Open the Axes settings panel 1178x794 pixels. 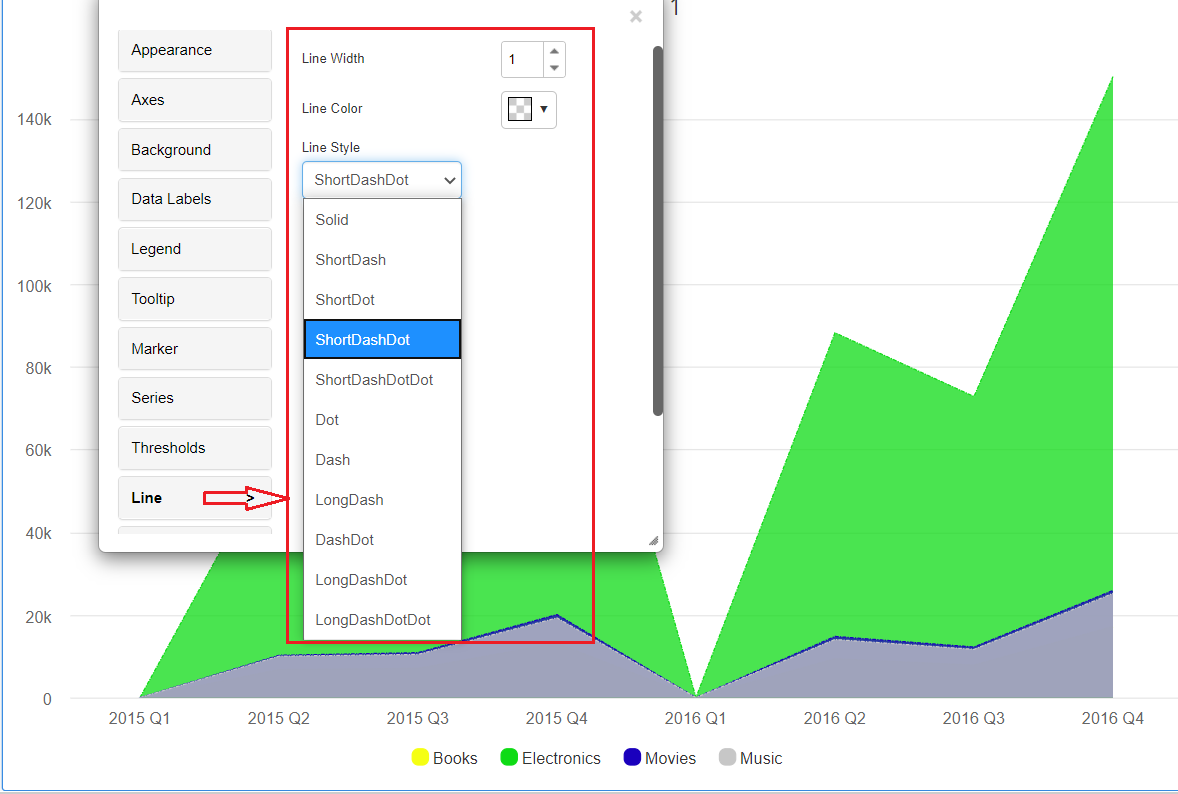click(194, 100)
